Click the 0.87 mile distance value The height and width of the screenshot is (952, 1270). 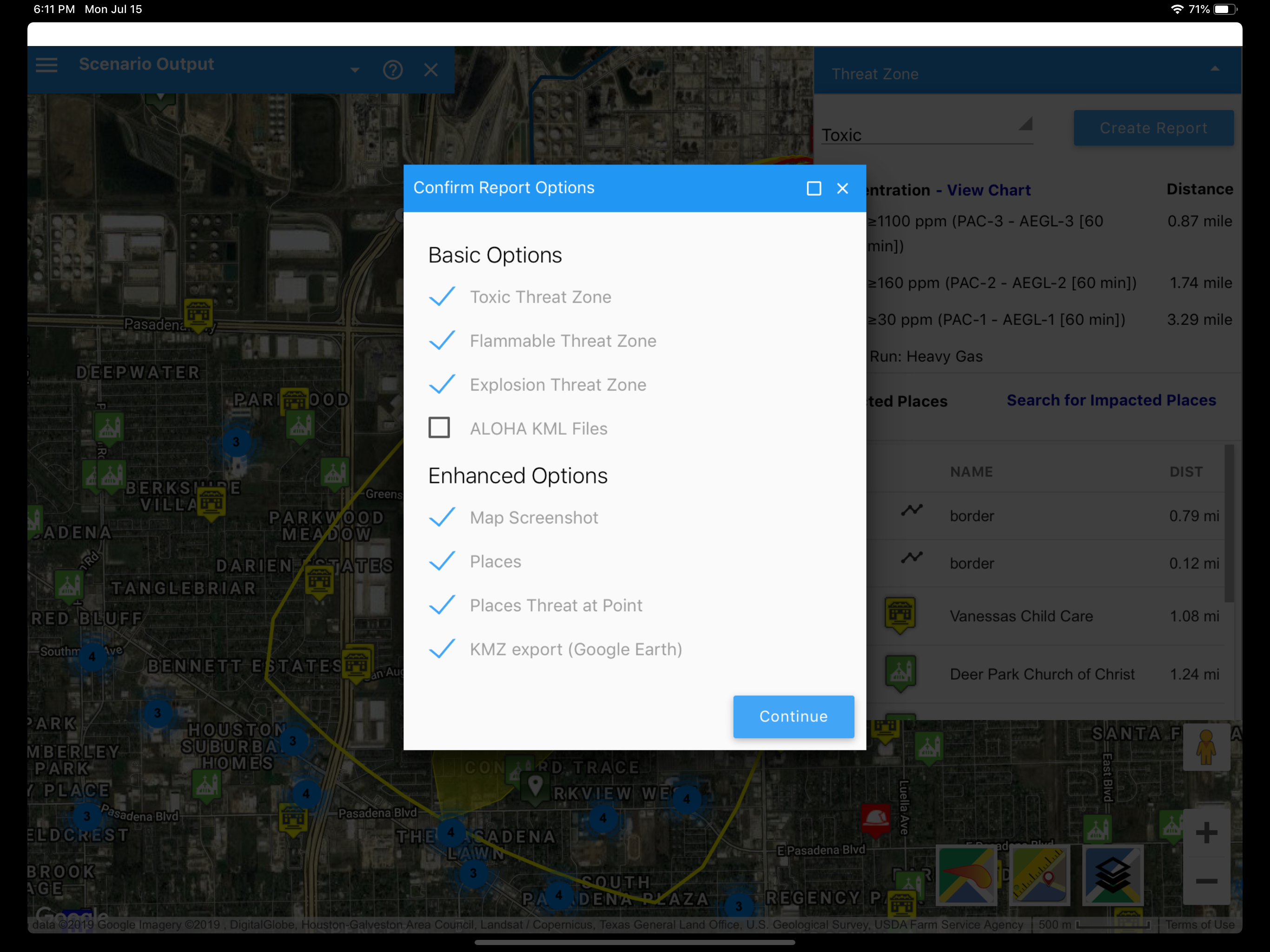(1199, 221)
